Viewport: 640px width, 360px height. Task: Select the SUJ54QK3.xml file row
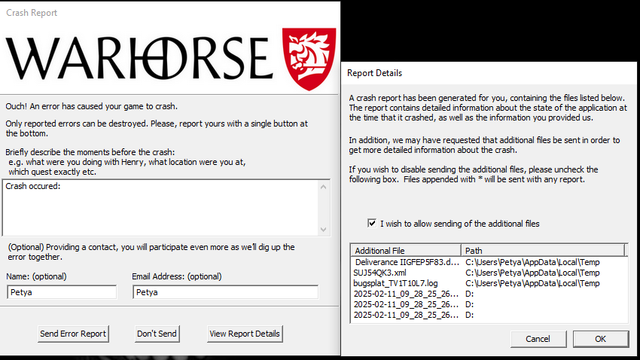point(489,273)
